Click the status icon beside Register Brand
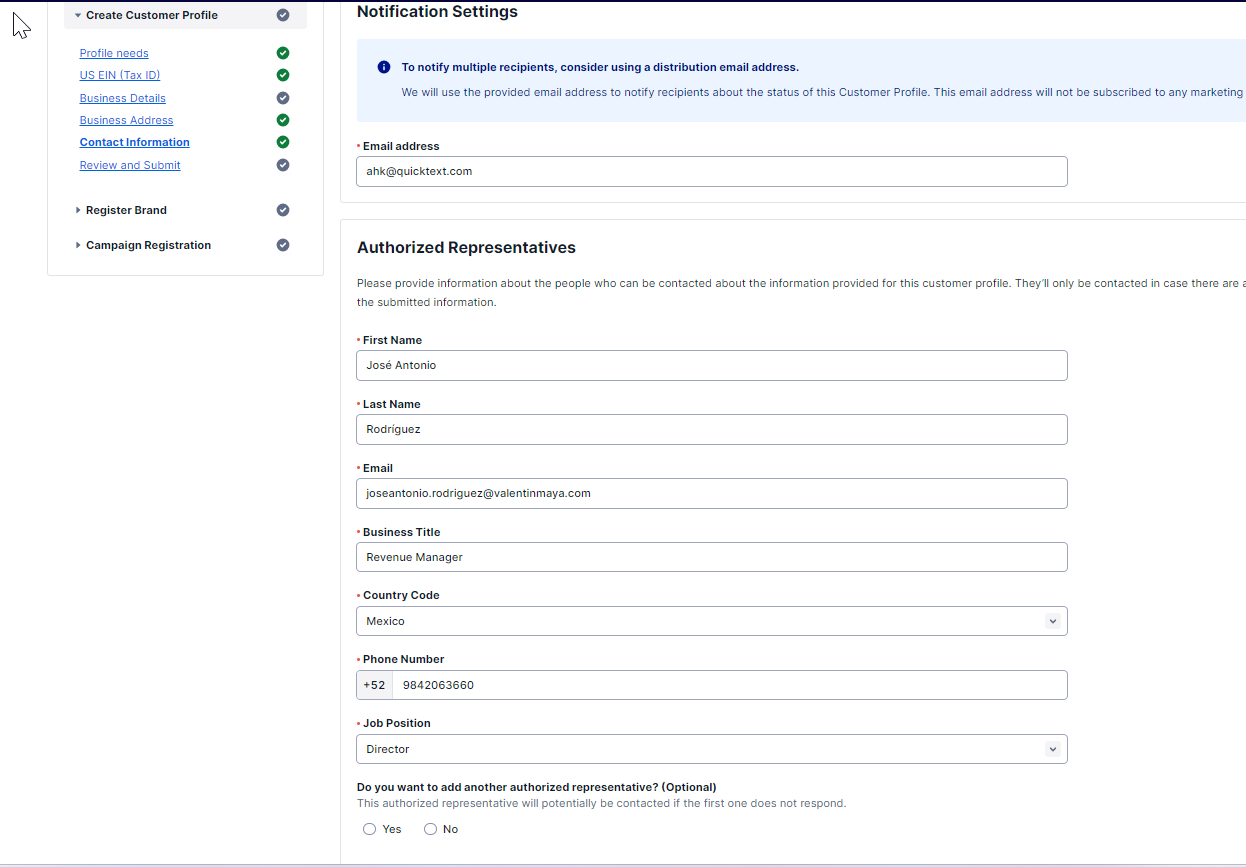The width and height of the screenshot is (1246, 867). point(283,210)
